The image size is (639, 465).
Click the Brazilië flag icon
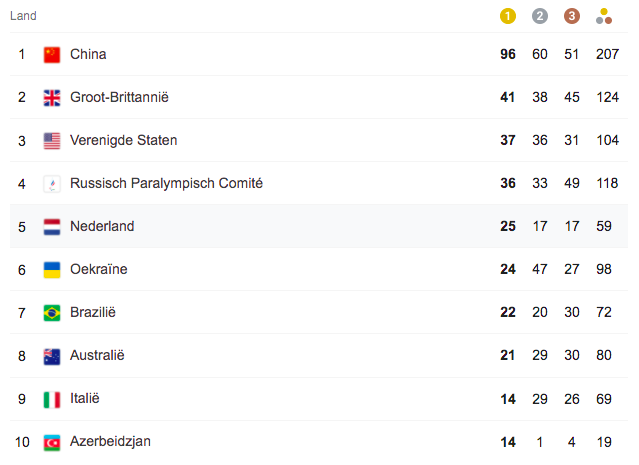tap(52, 313)
